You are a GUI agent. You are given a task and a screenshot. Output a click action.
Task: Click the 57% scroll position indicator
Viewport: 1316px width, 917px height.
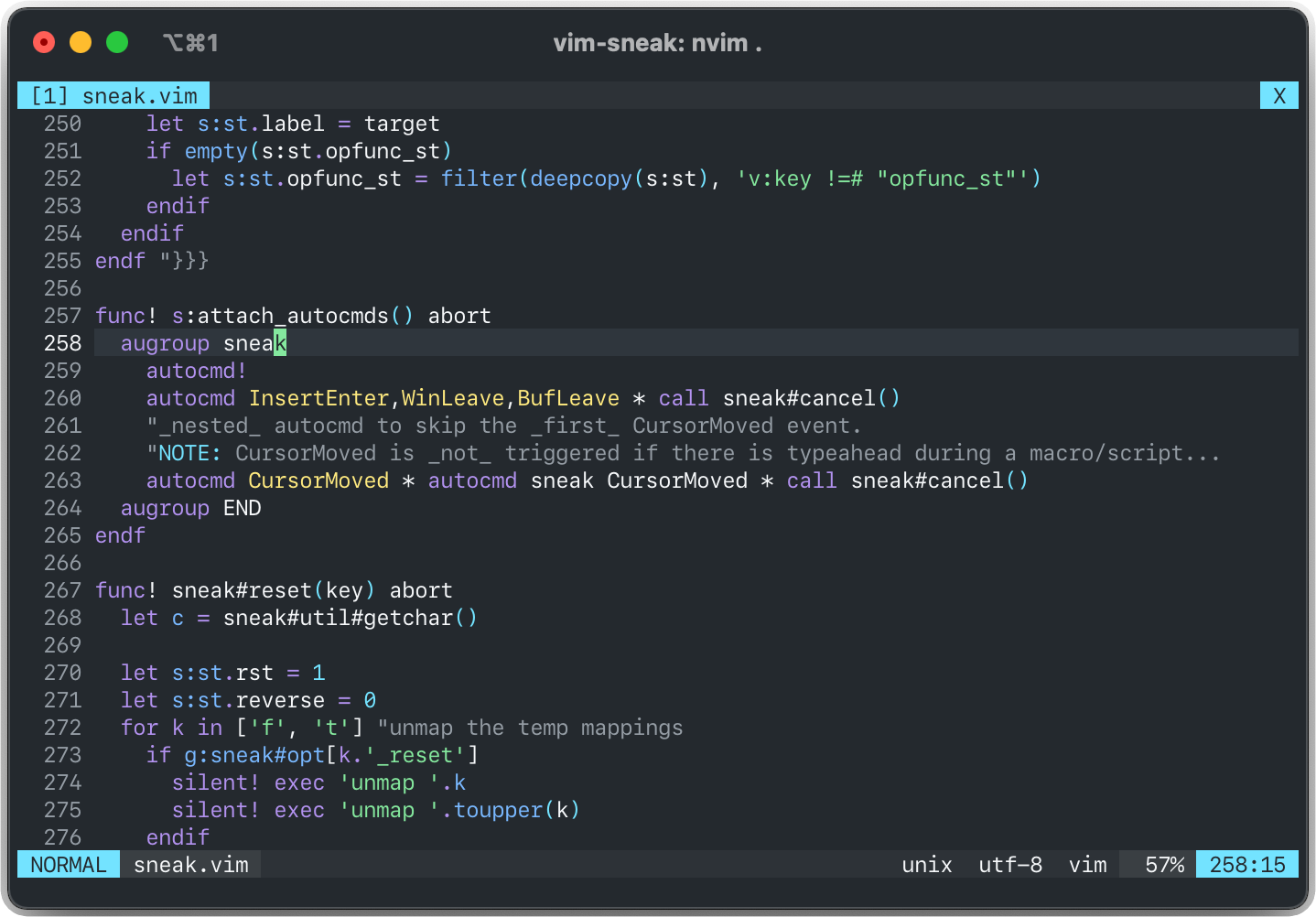(x=1165, y=865)
